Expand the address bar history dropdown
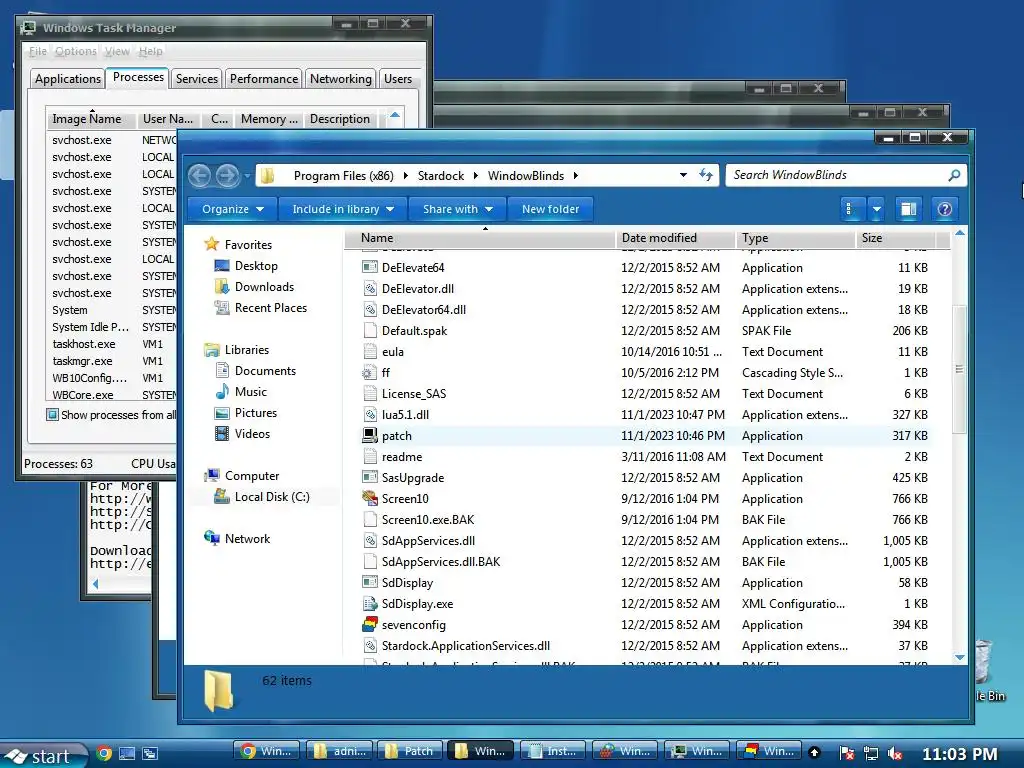Image resolution: width=1024 pixels, height=768 pixels. click(683, 175)
